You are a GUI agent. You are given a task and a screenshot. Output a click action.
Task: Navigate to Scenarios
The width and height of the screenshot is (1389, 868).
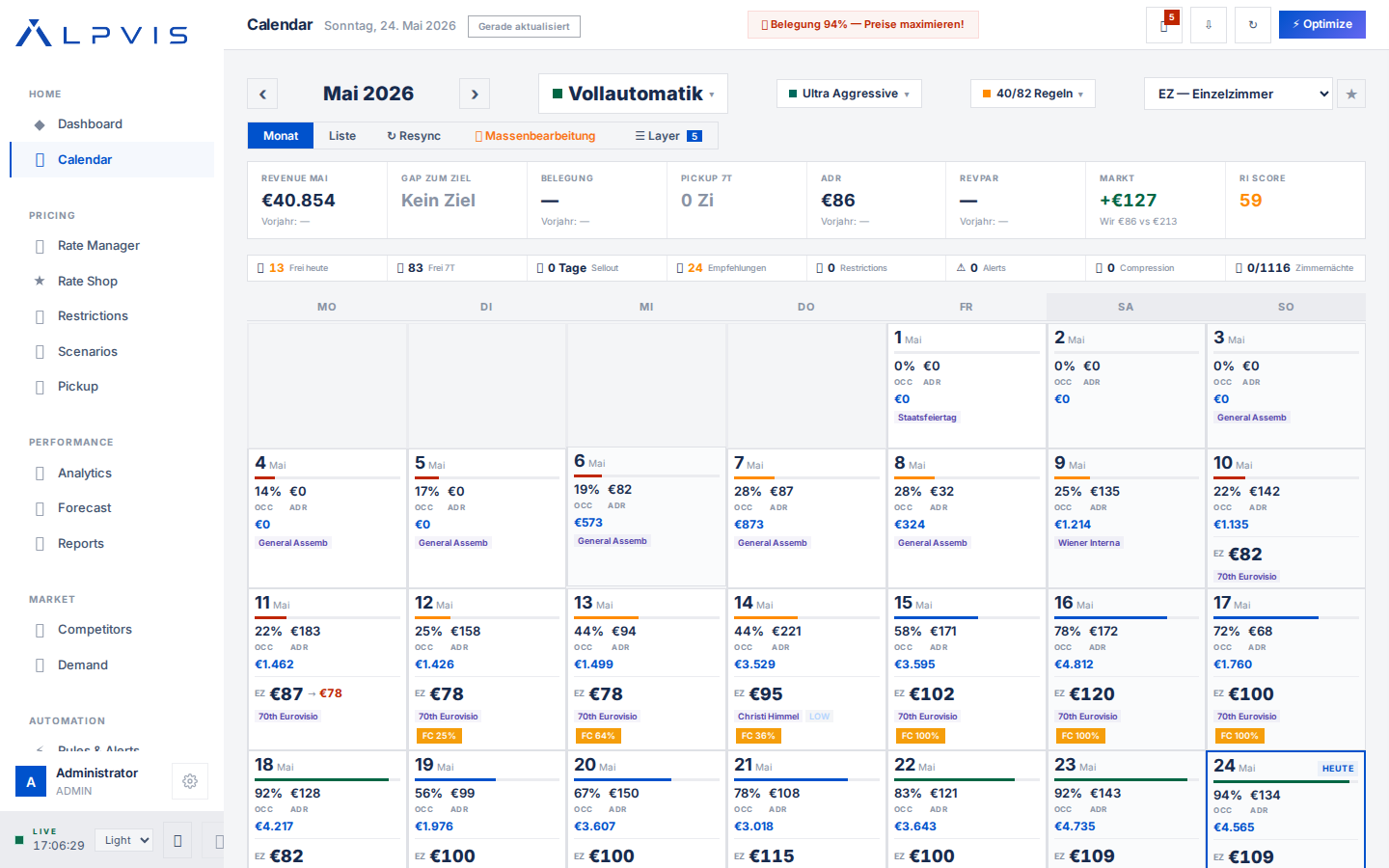click(112, 352)
